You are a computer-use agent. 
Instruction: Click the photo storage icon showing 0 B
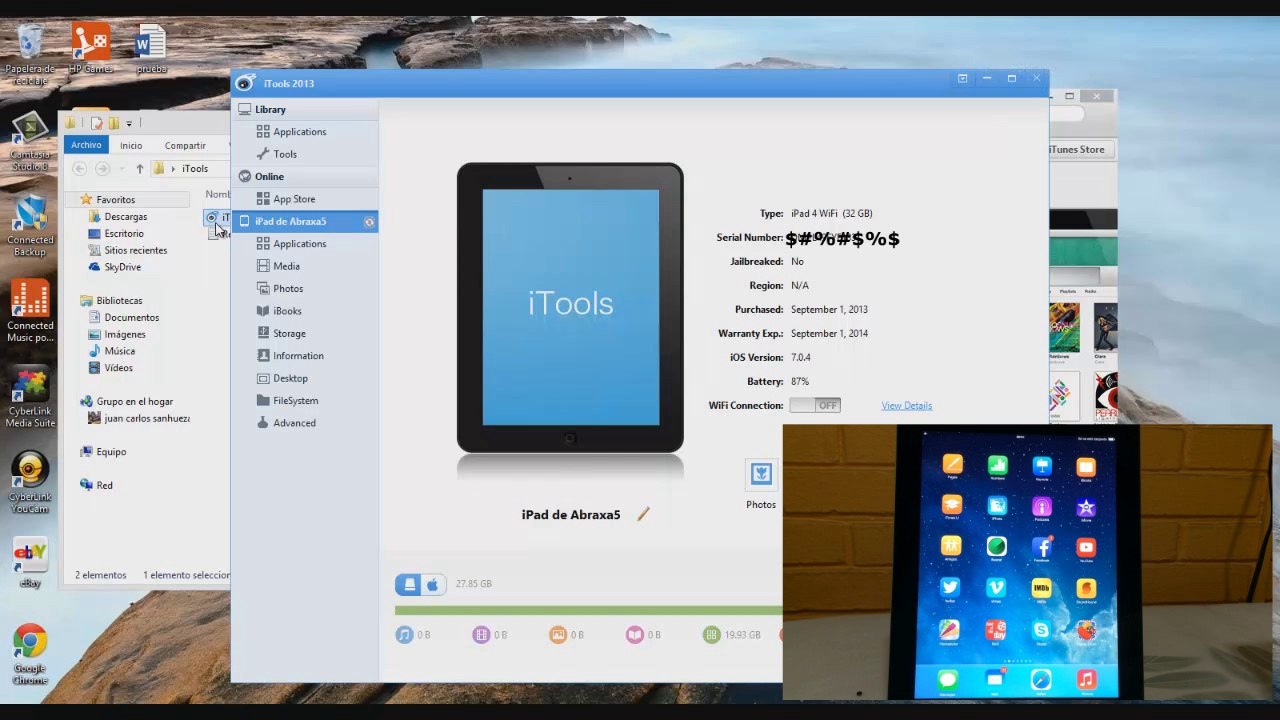558,634
